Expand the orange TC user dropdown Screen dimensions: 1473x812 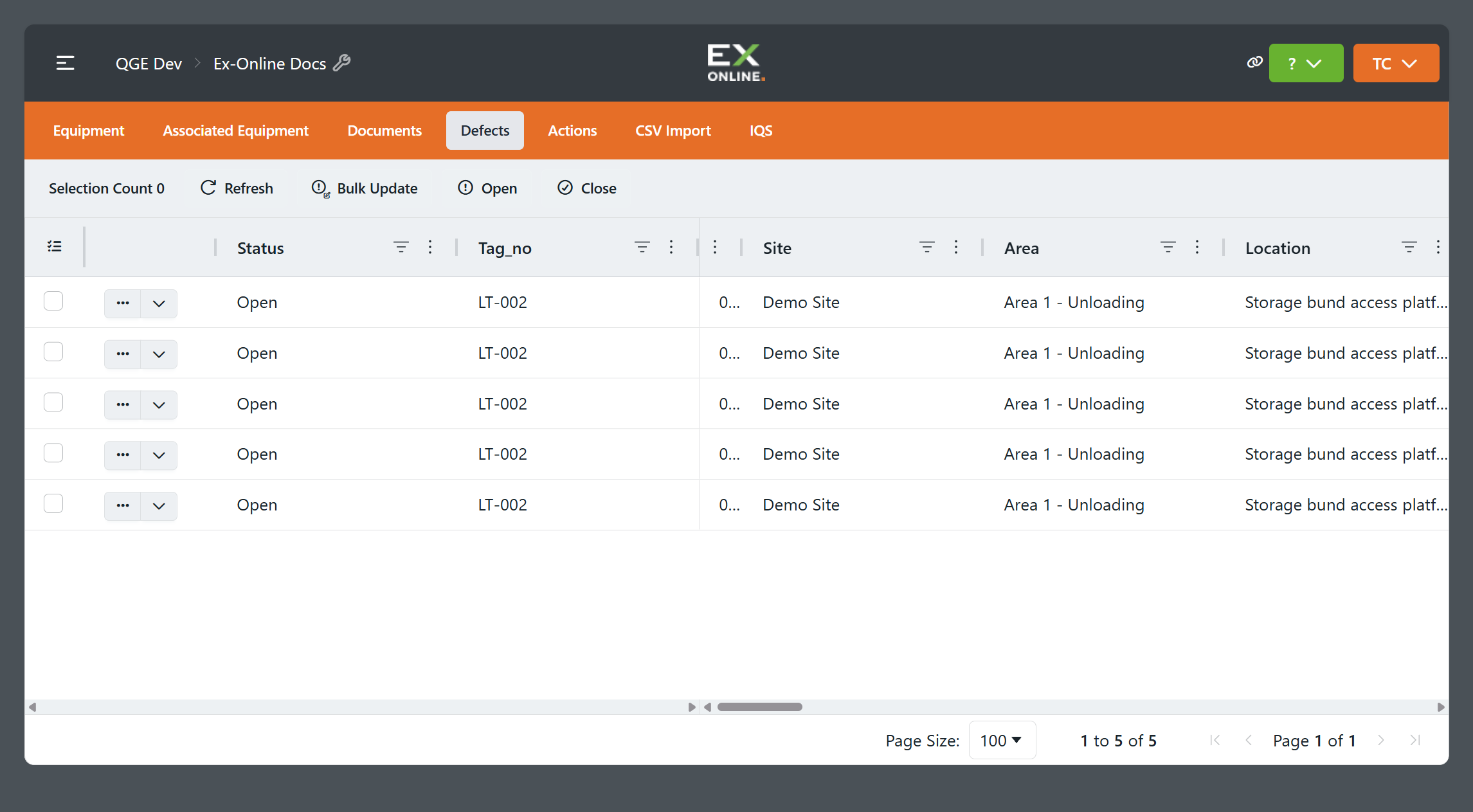tap(1396, 63)
